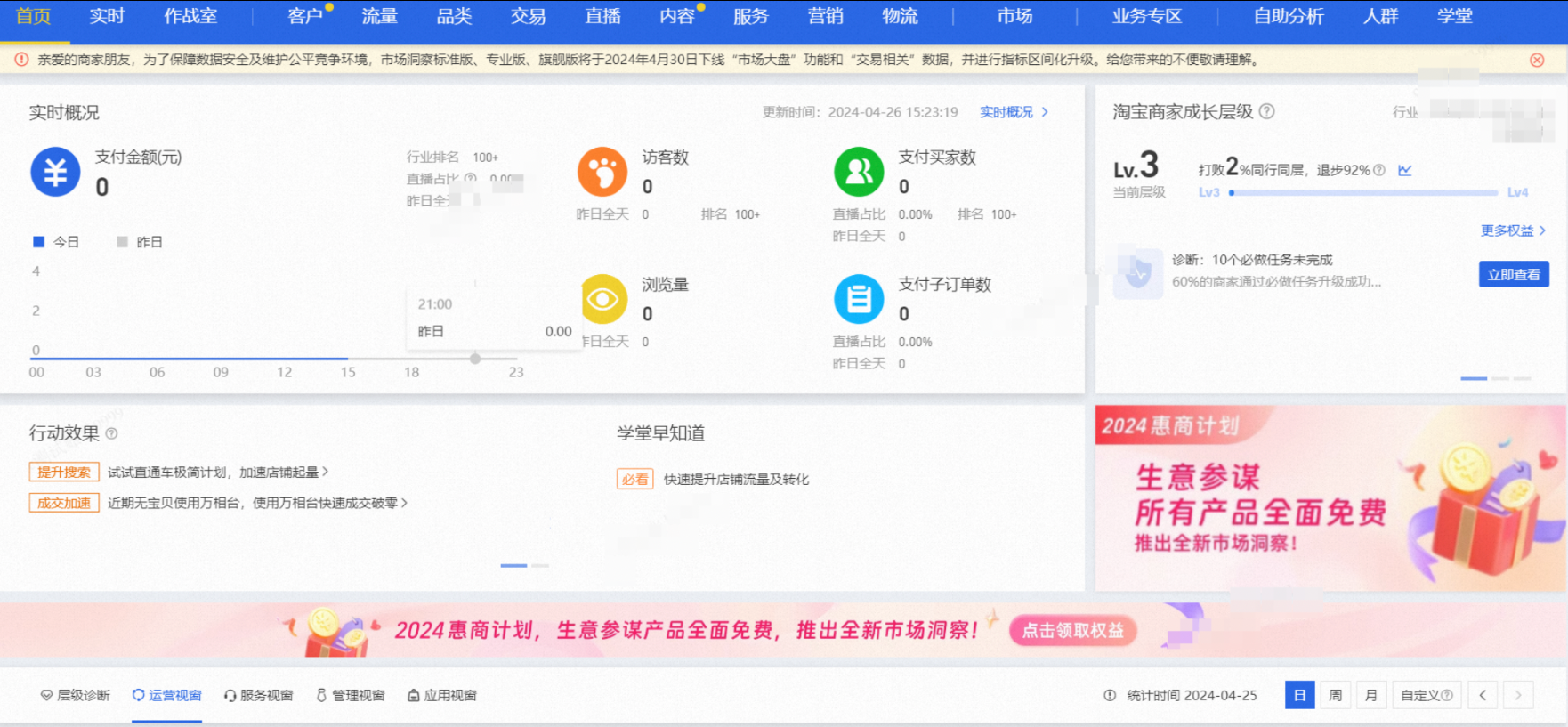This screenshot has height=727, width=1568.
Task: Click the 必看 tag
Action: pyautogui.click(x=635, y=480)
